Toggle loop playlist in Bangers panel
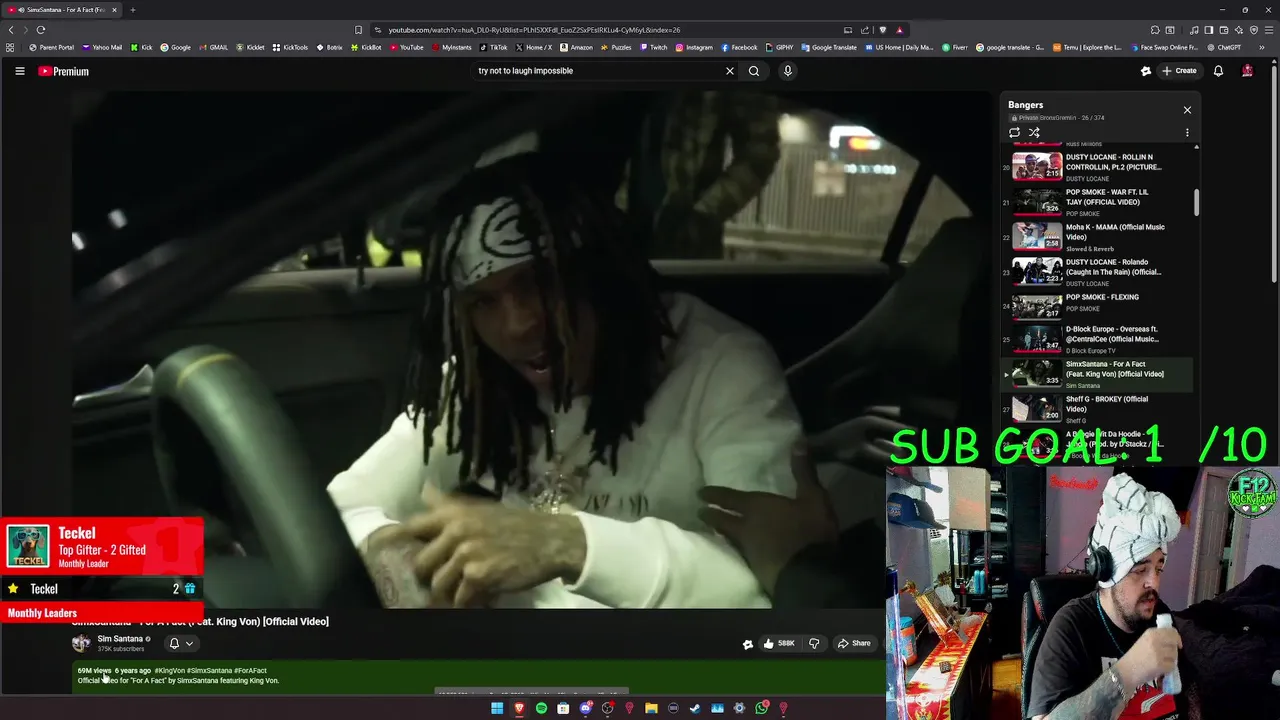The width and height of the screenshot is (1280, 720). [x=1014, y=132]
